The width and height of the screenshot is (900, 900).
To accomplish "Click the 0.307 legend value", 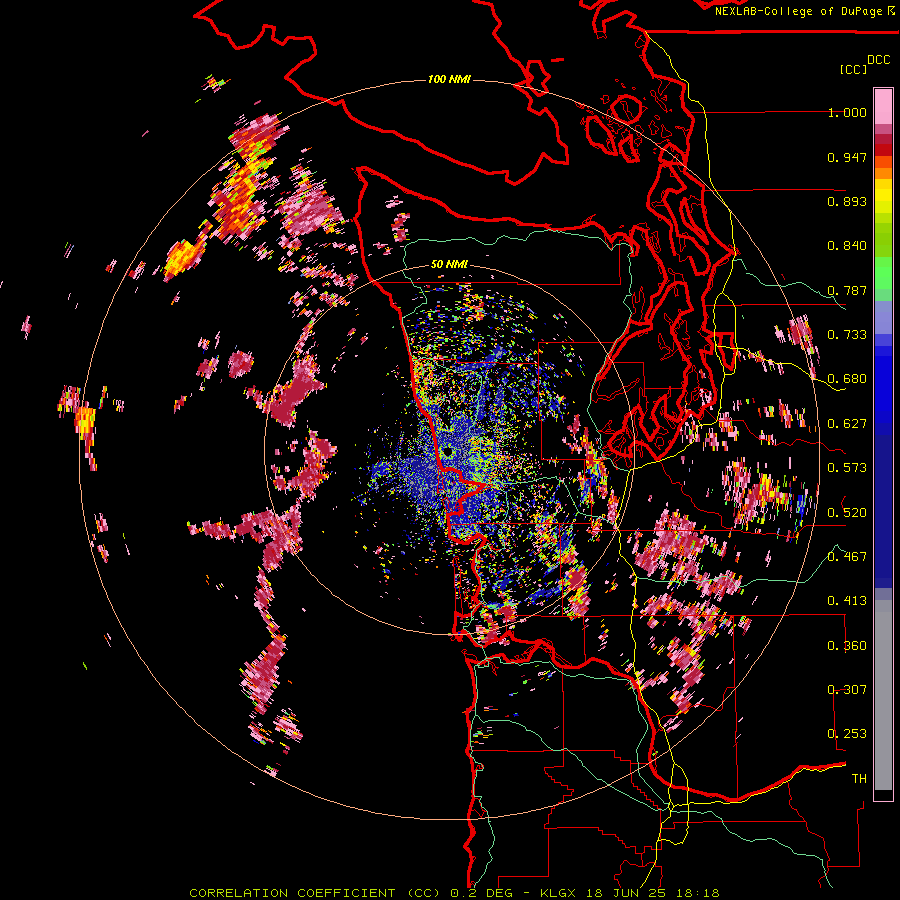I will coord(847,689).
